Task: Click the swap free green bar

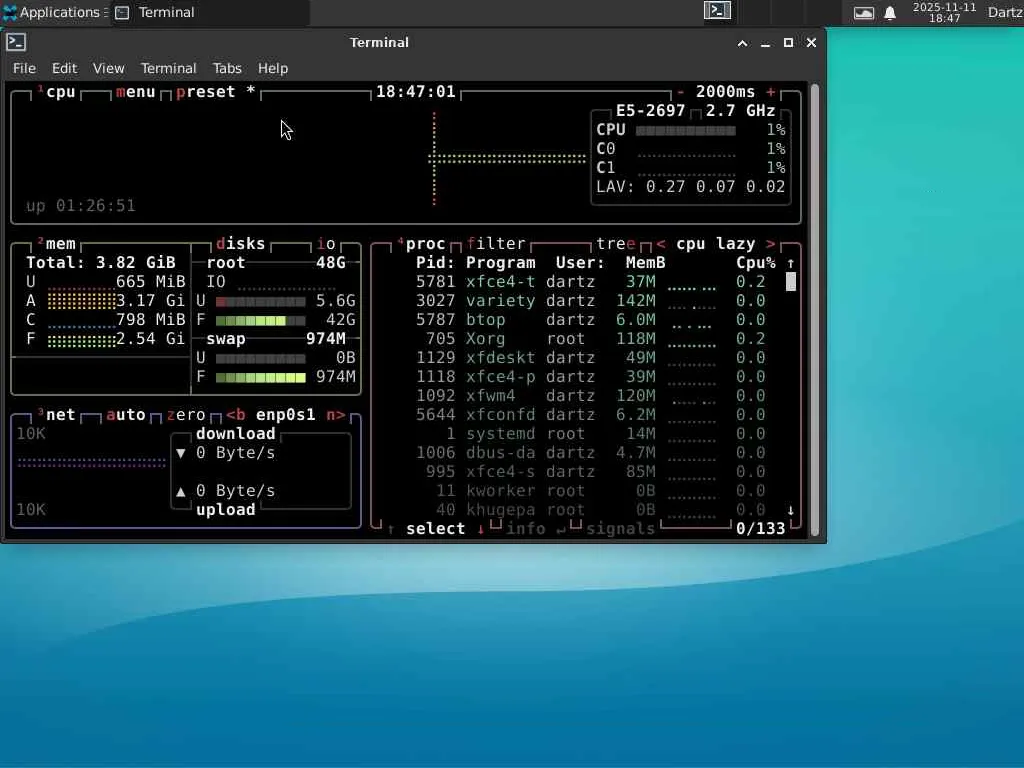Action: tap(261, 377)
